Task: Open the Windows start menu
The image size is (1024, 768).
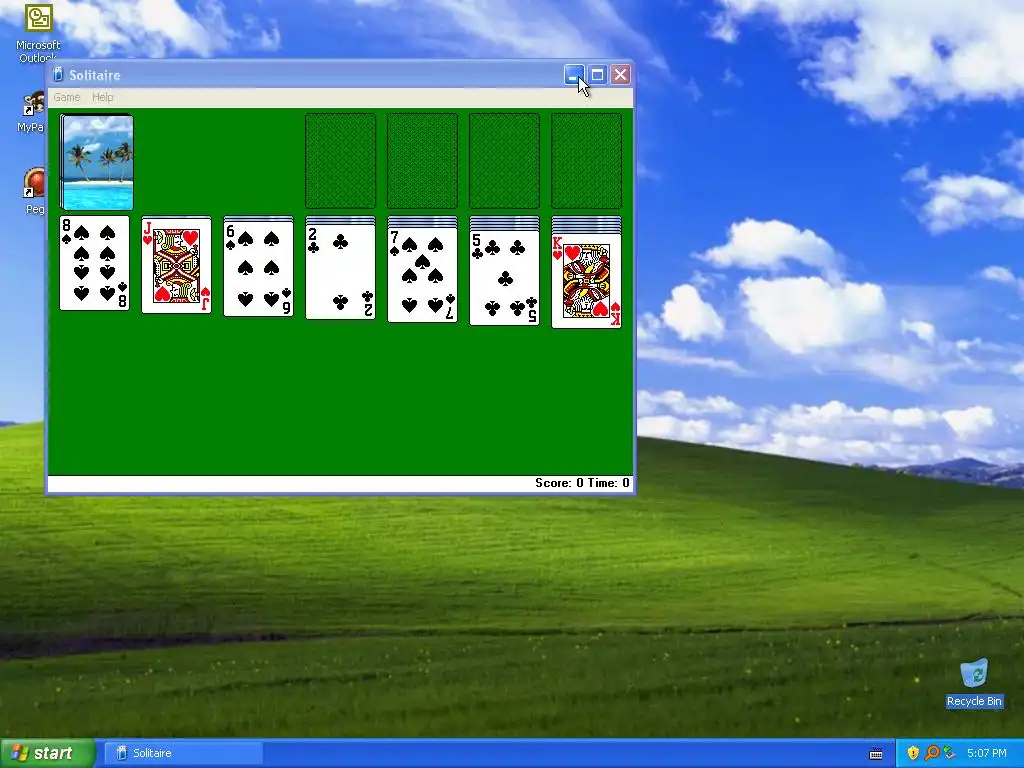Action: 47,753
